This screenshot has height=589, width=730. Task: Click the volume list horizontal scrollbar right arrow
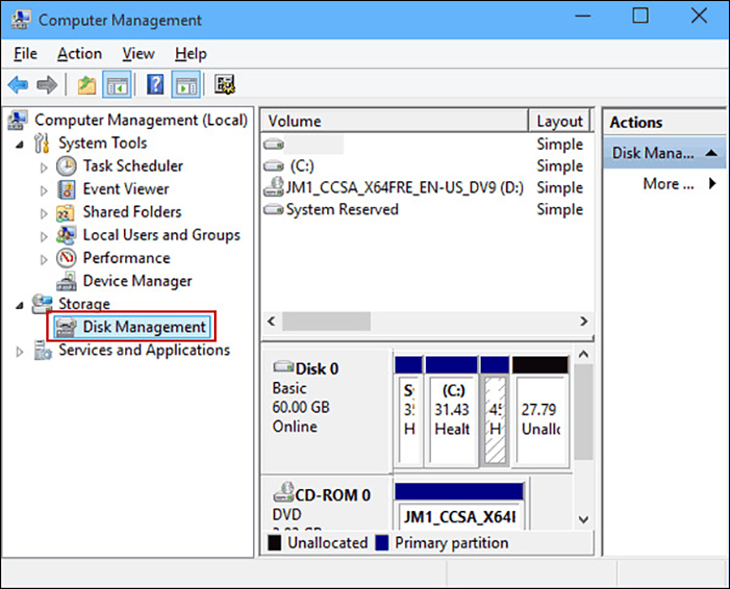click(584, 322)
